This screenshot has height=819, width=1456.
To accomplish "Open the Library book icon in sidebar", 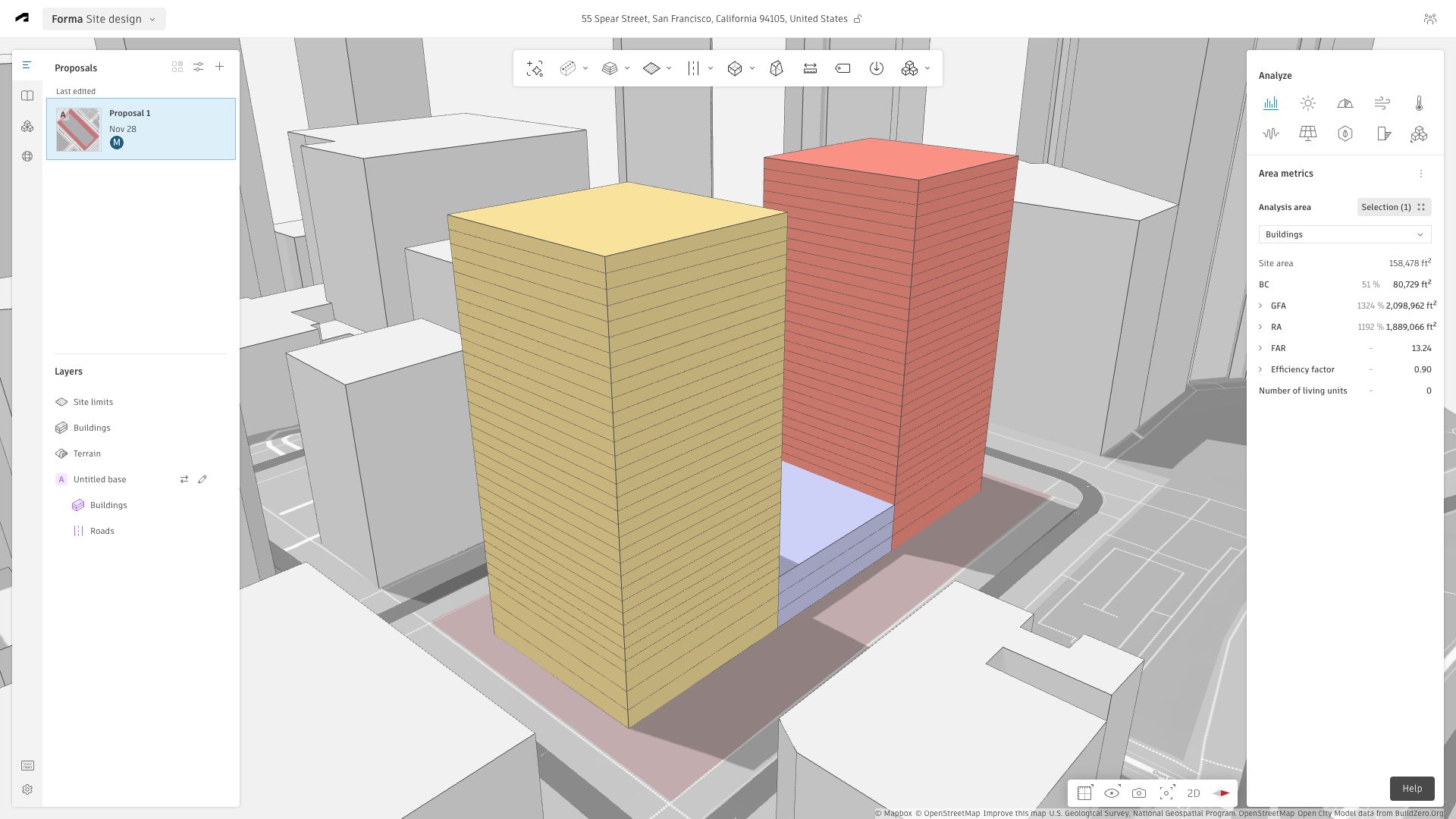I will pos(27,96).
